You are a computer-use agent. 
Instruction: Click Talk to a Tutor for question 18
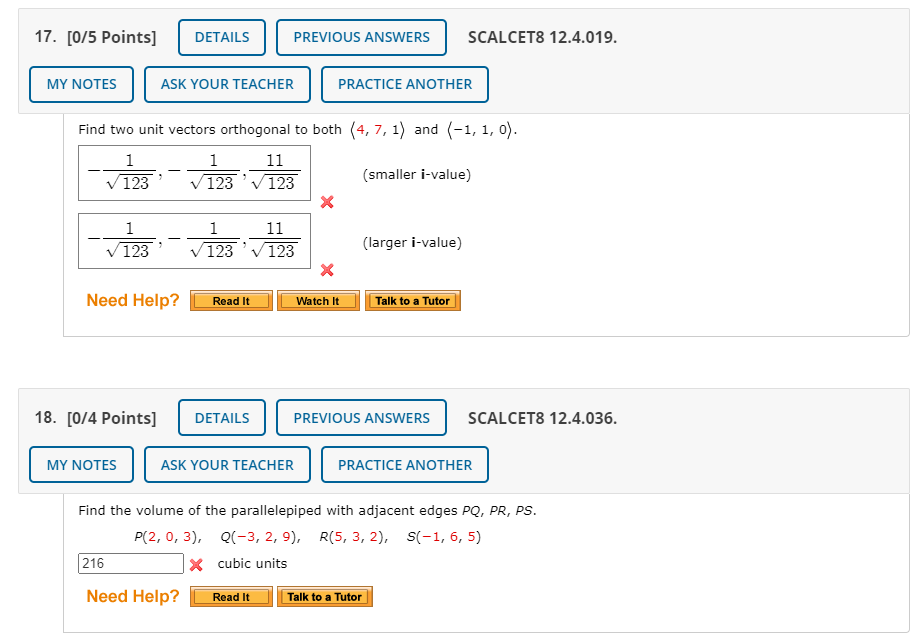(x=324, y=596)
